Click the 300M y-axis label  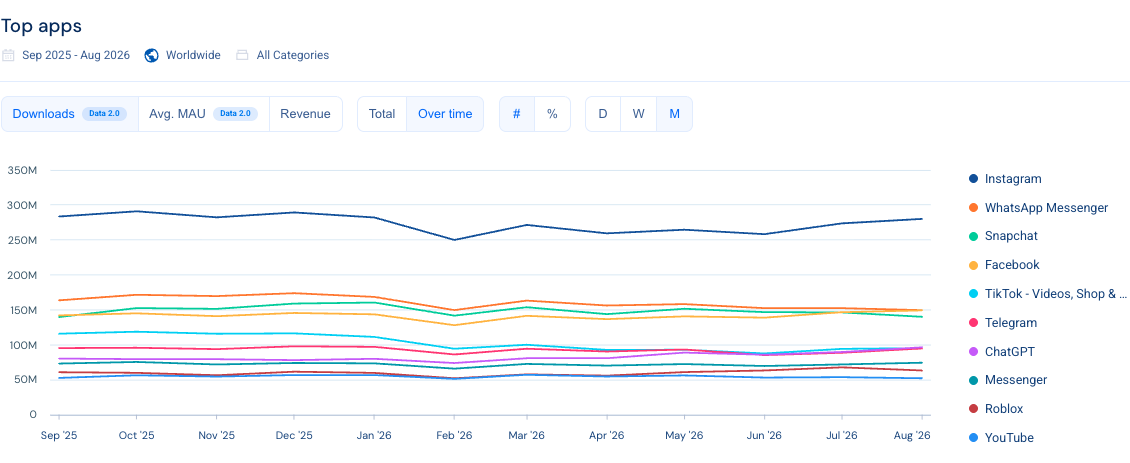click(x=22, y=205)
